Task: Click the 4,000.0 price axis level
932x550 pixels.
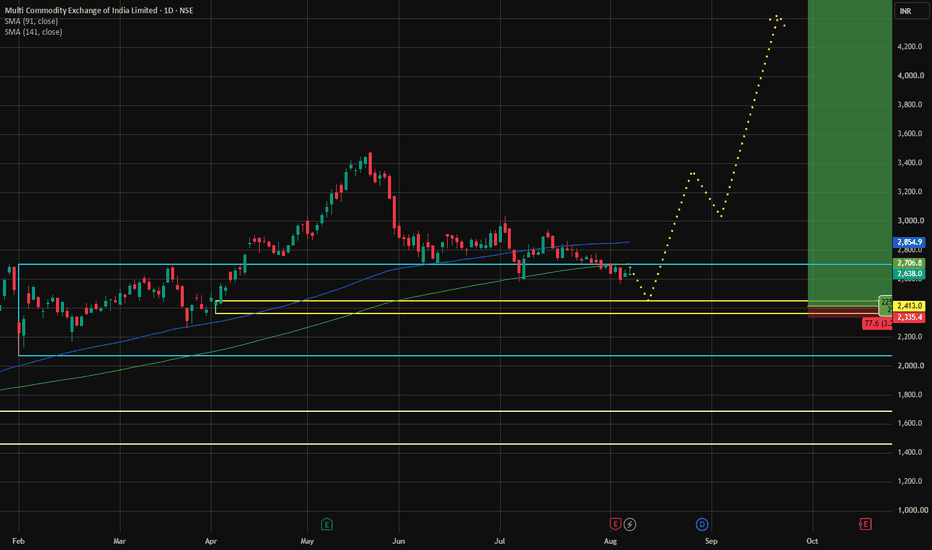Action: coord(911,76)
